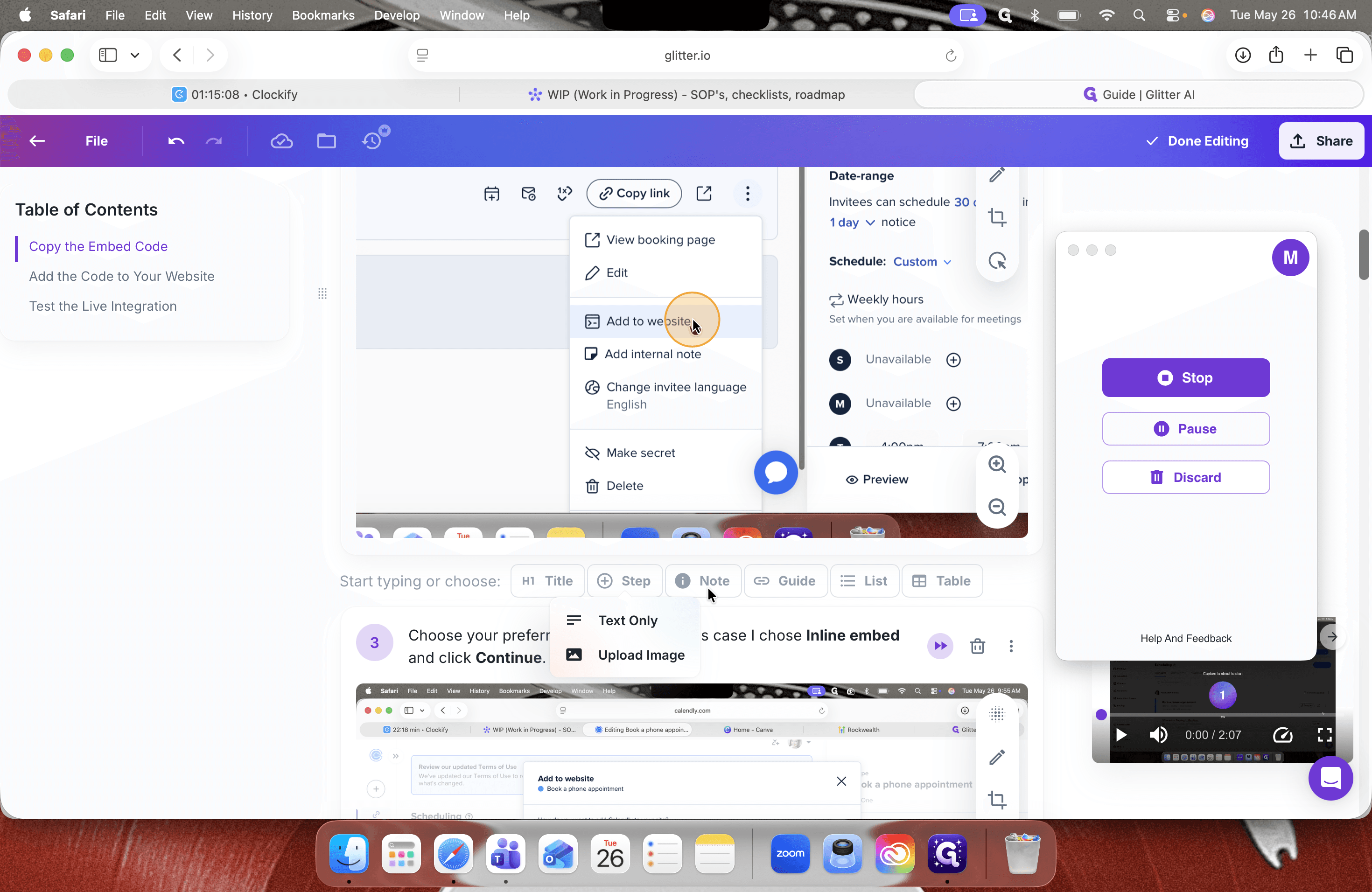Delete step 3 with trash icon

[x=977, y=646]
